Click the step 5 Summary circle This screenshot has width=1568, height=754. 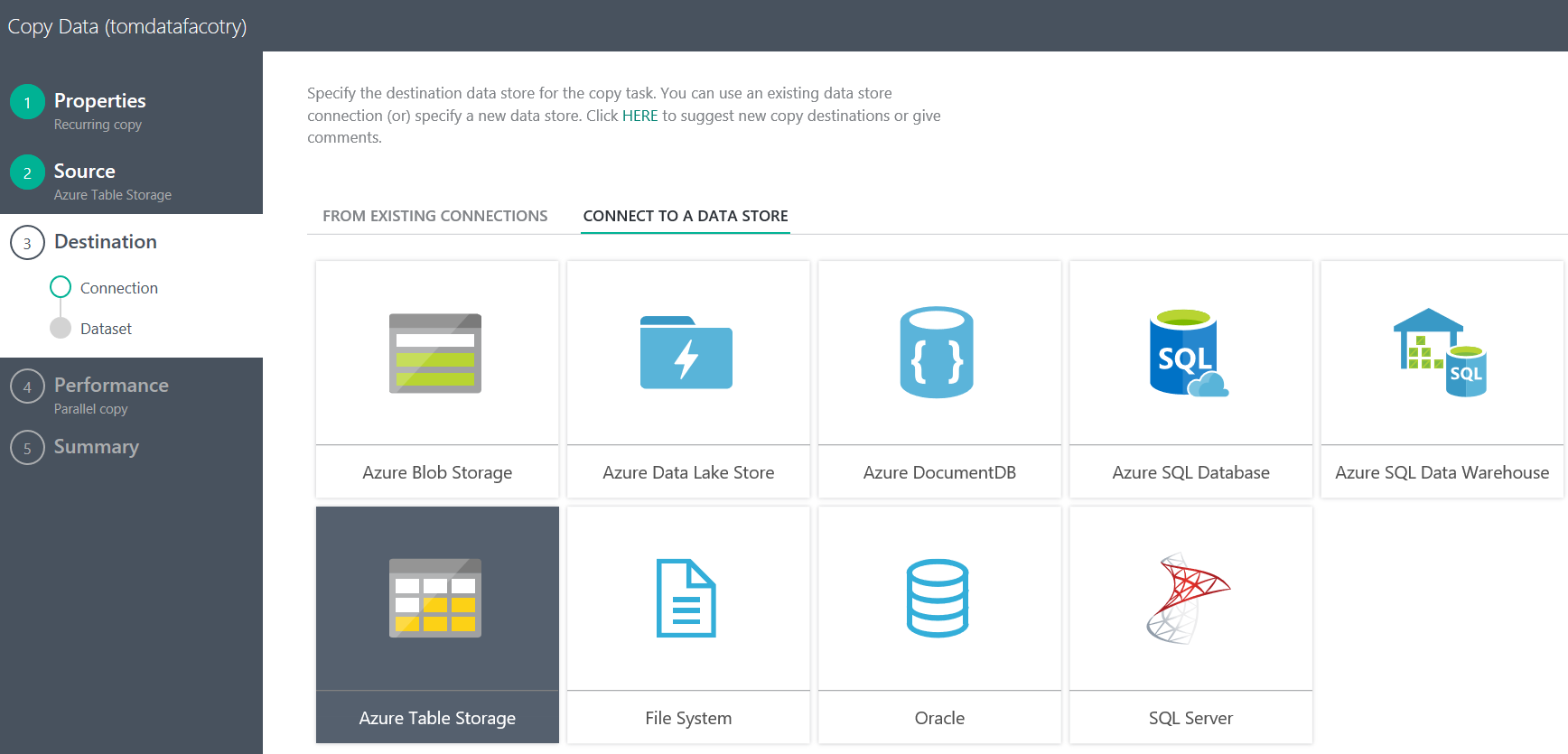pos(27,448)
